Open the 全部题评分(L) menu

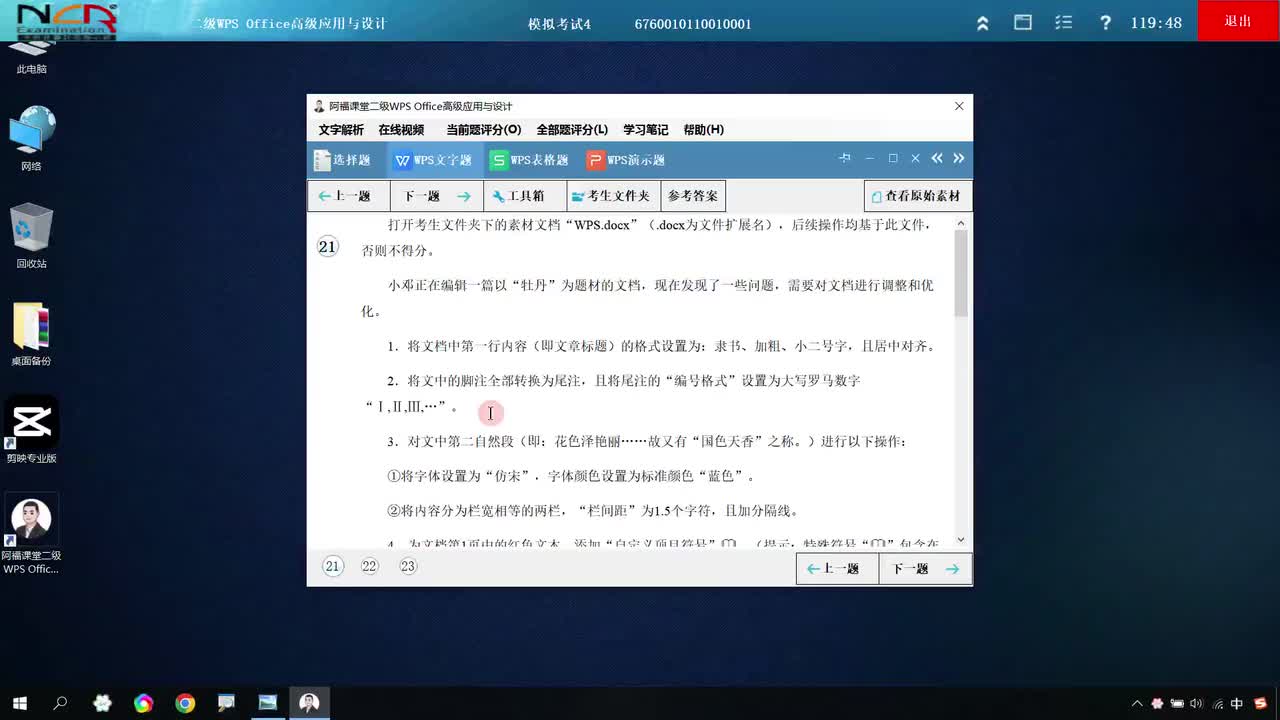click(572, 130)
